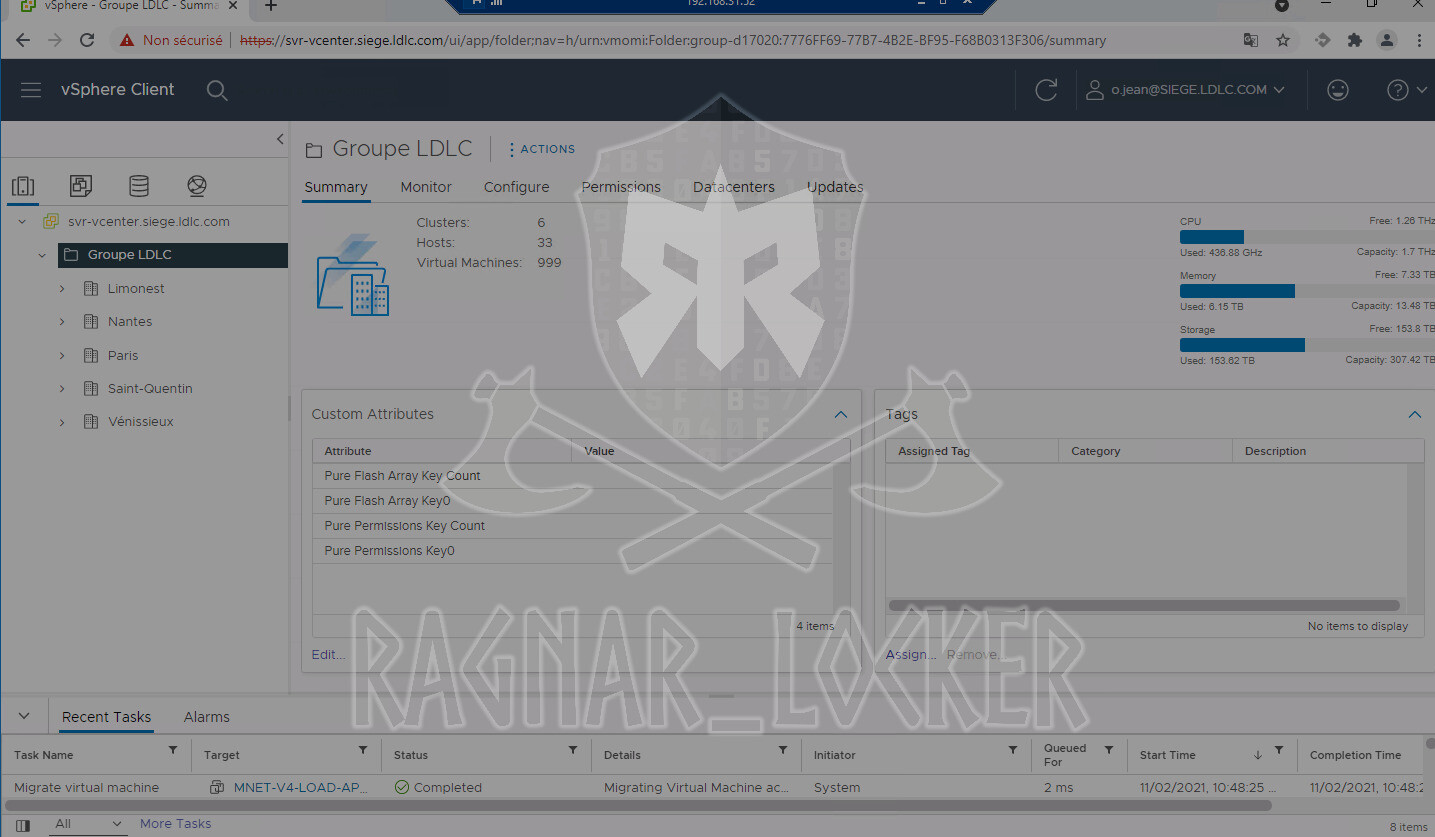The height and width of the screenshot is (837, 1435).
Task: Open Chrome three-dot menu
Action: (x=1420, y=40)
